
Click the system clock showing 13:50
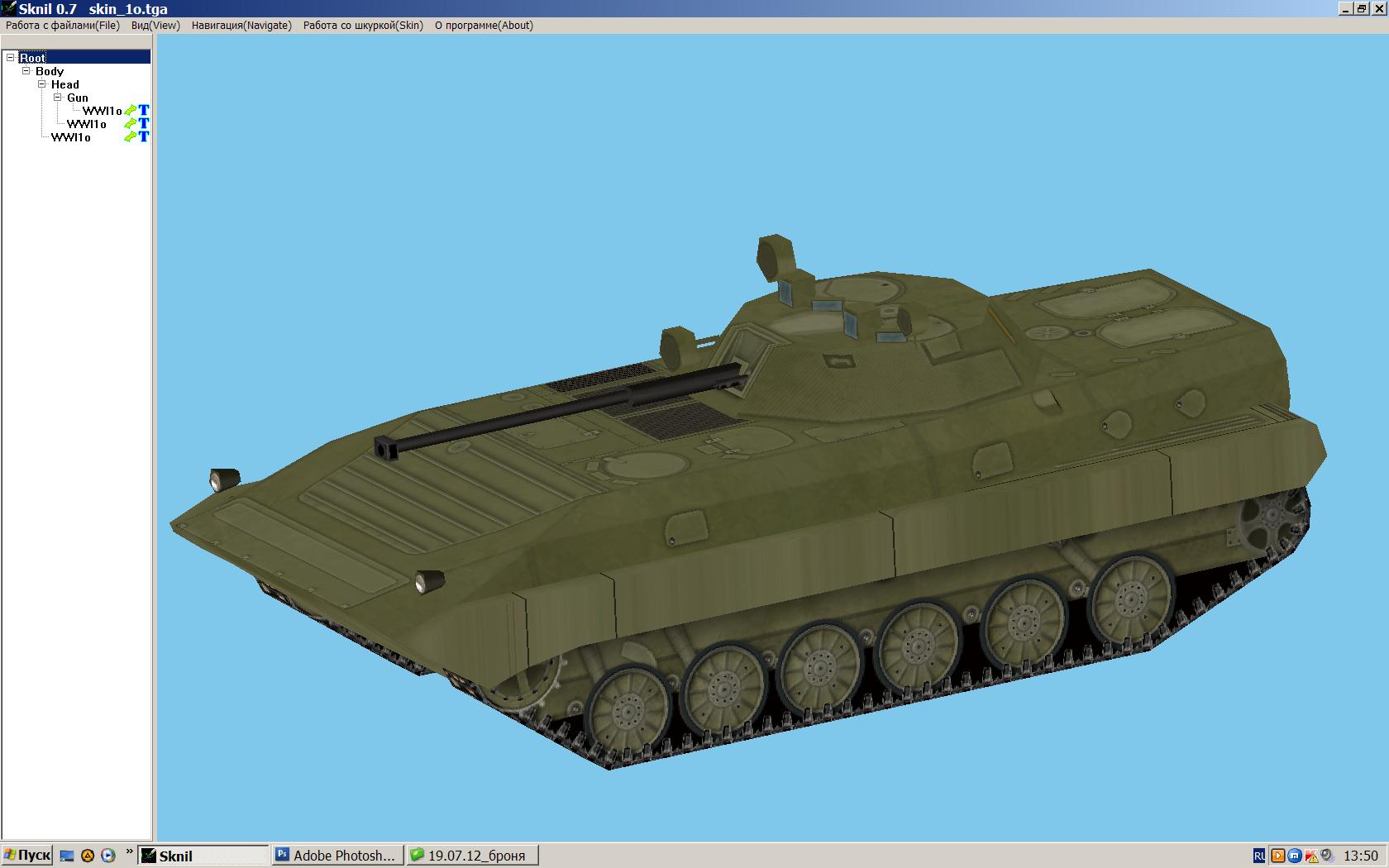[1361, 856]
